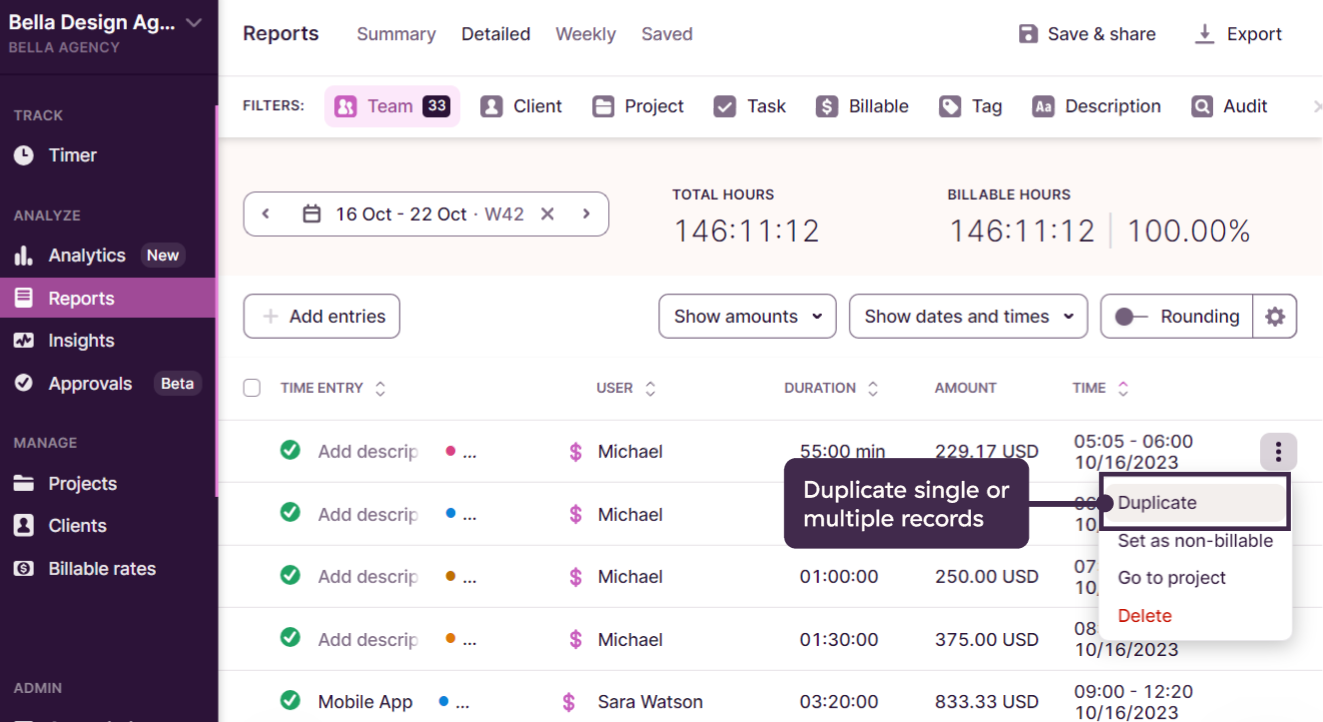Switch to the Weekly reports tab

[585, 34]
